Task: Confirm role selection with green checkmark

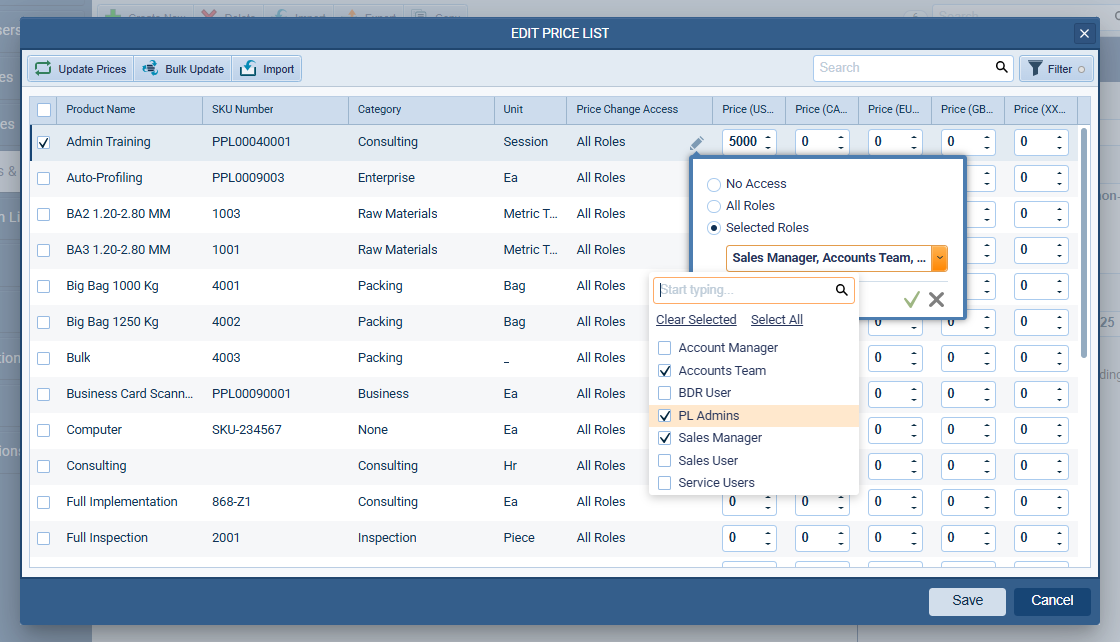Action: tap(911, 299)
